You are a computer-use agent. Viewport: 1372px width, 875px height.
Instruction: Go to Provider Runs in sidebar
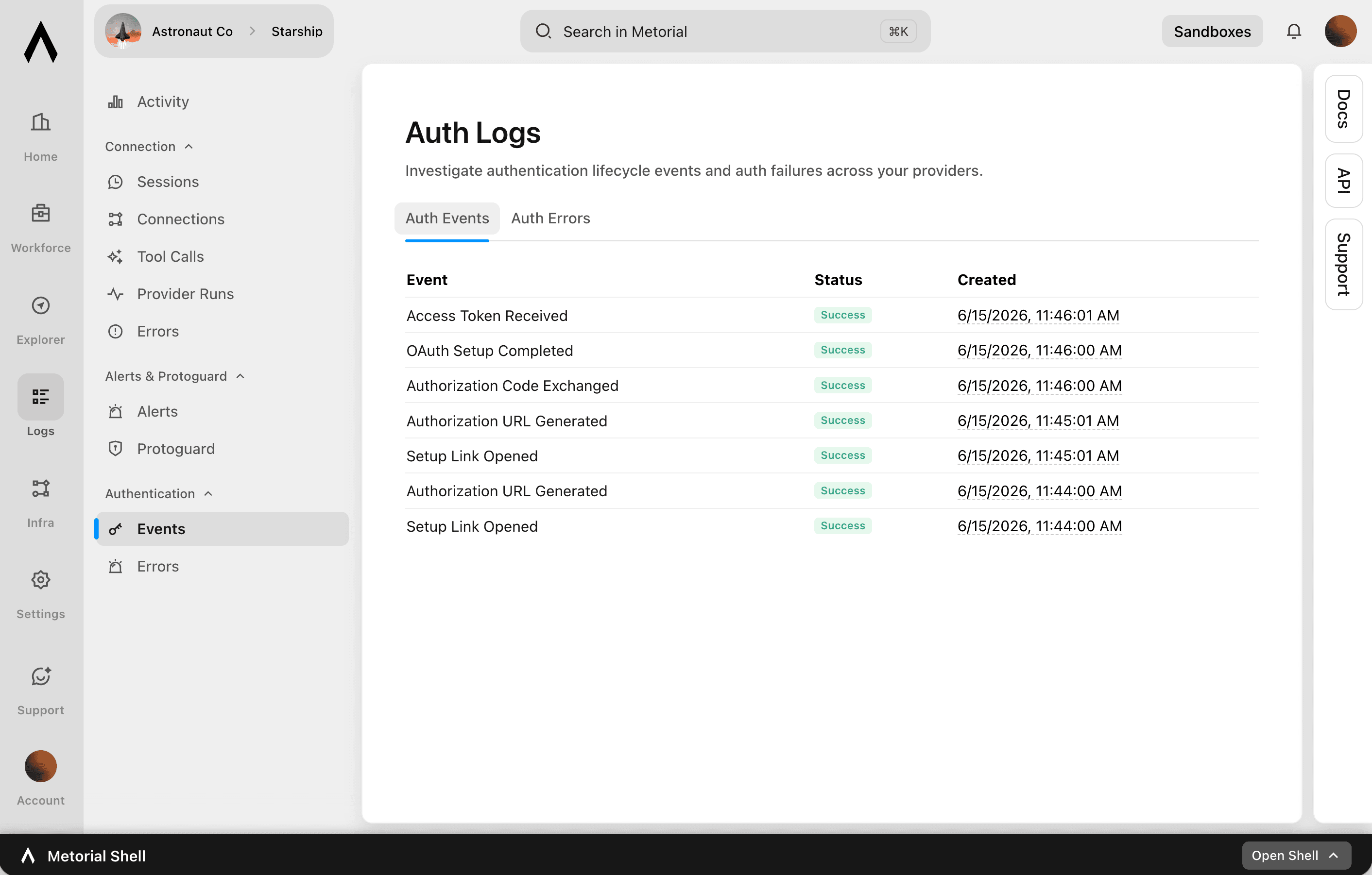point(222,294)
